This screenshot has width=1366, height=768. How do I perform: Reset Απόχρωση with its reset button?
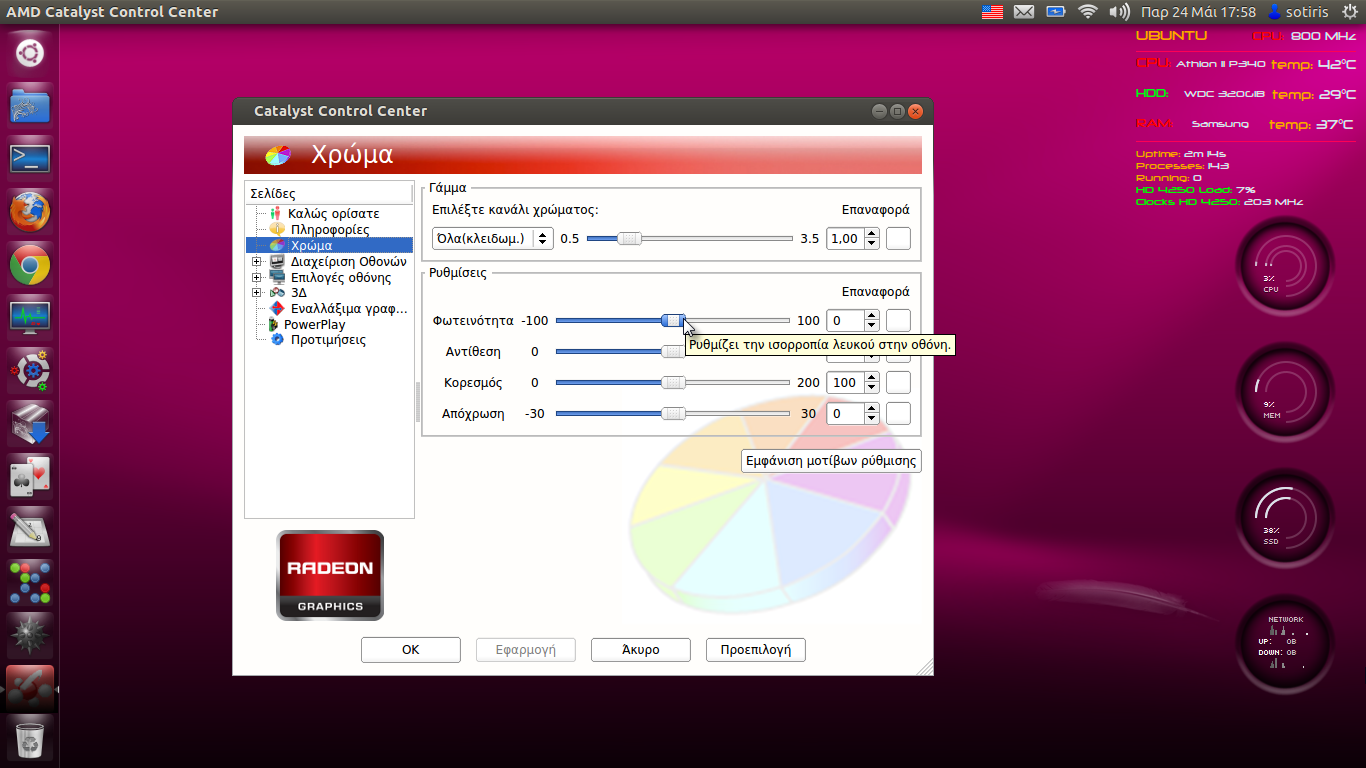pos(898,413)
